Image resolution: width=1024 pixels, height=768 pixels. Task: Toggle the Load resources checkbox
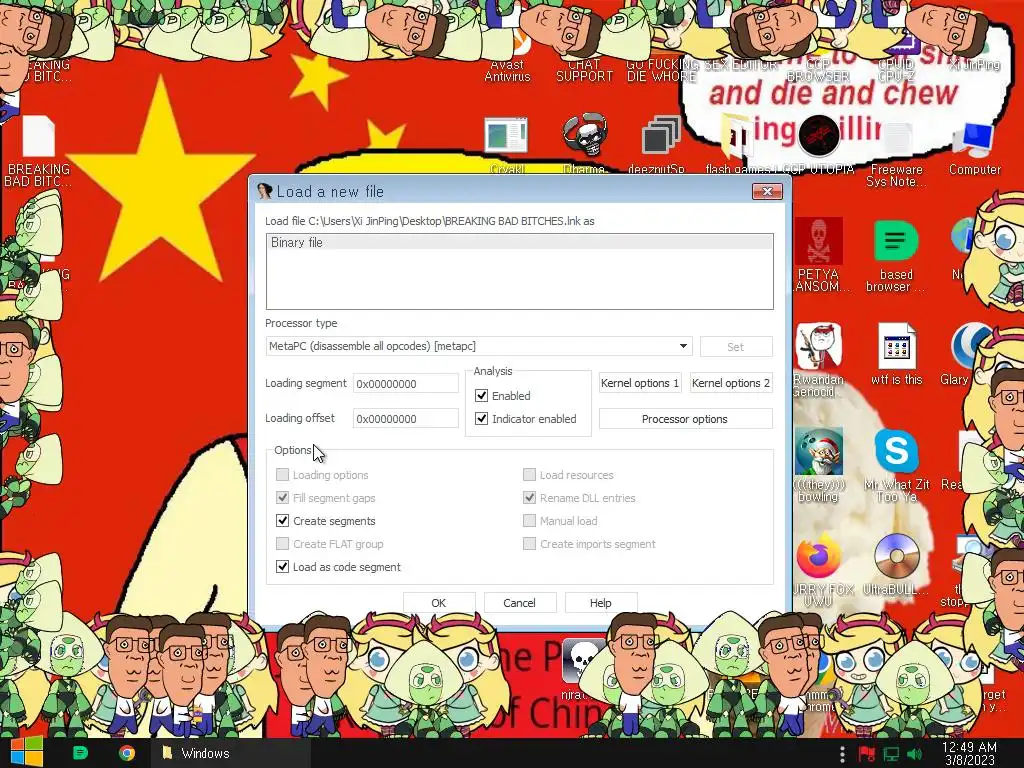(x=529, y=474)
